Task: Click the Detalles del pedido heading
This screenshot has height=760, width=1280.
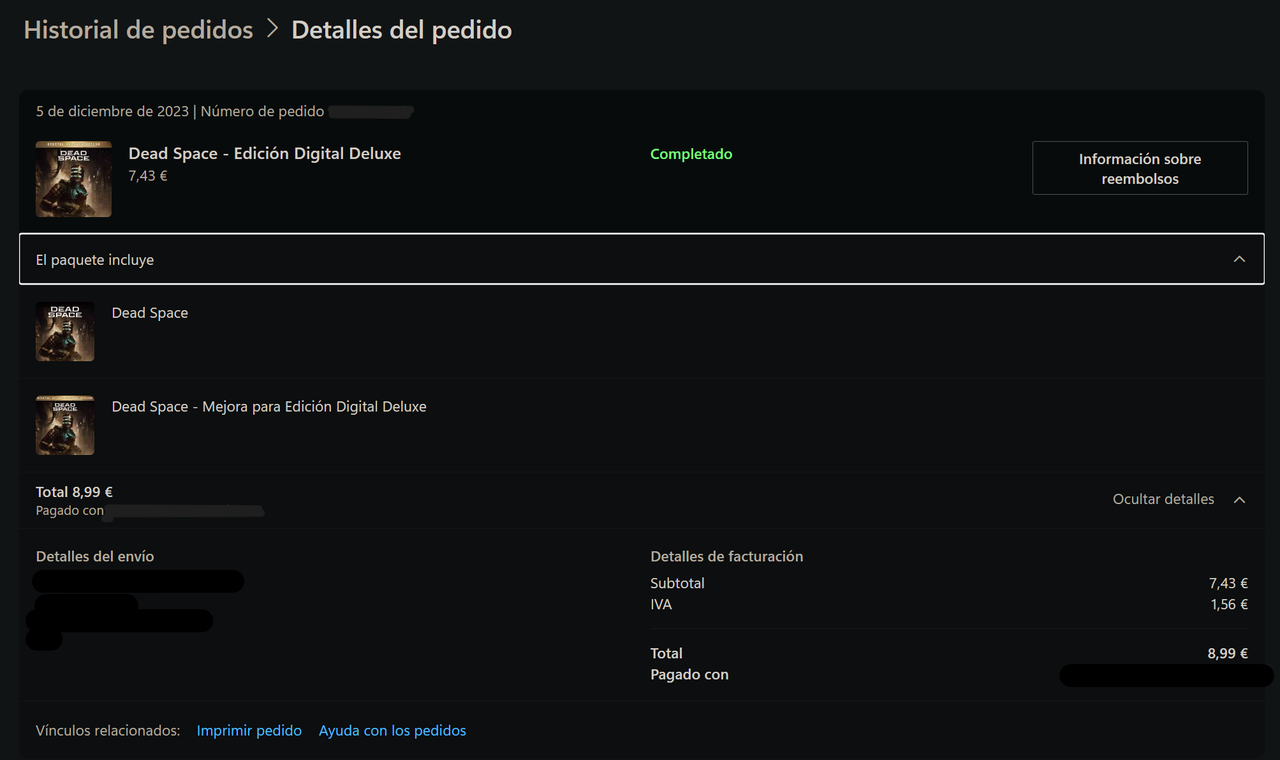Action: click(402, 30)
